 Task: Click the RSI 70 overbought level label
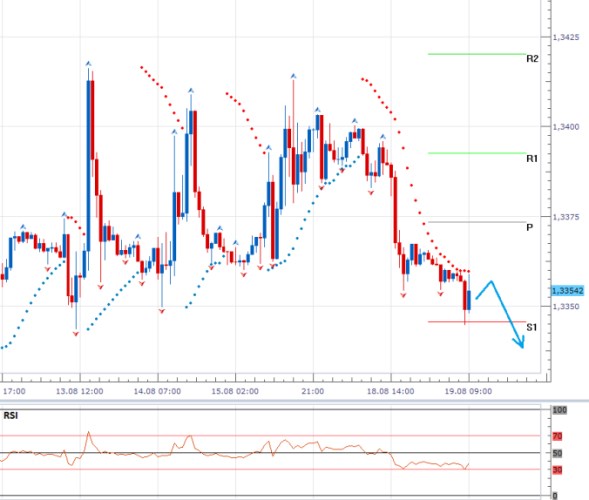pos(557,436)
